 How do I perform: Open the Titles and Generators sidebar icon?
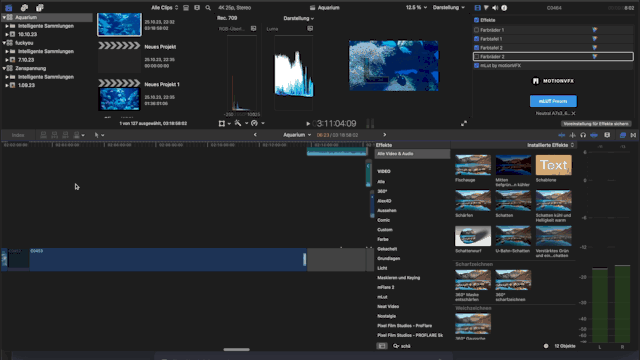(x=40, y=8)
